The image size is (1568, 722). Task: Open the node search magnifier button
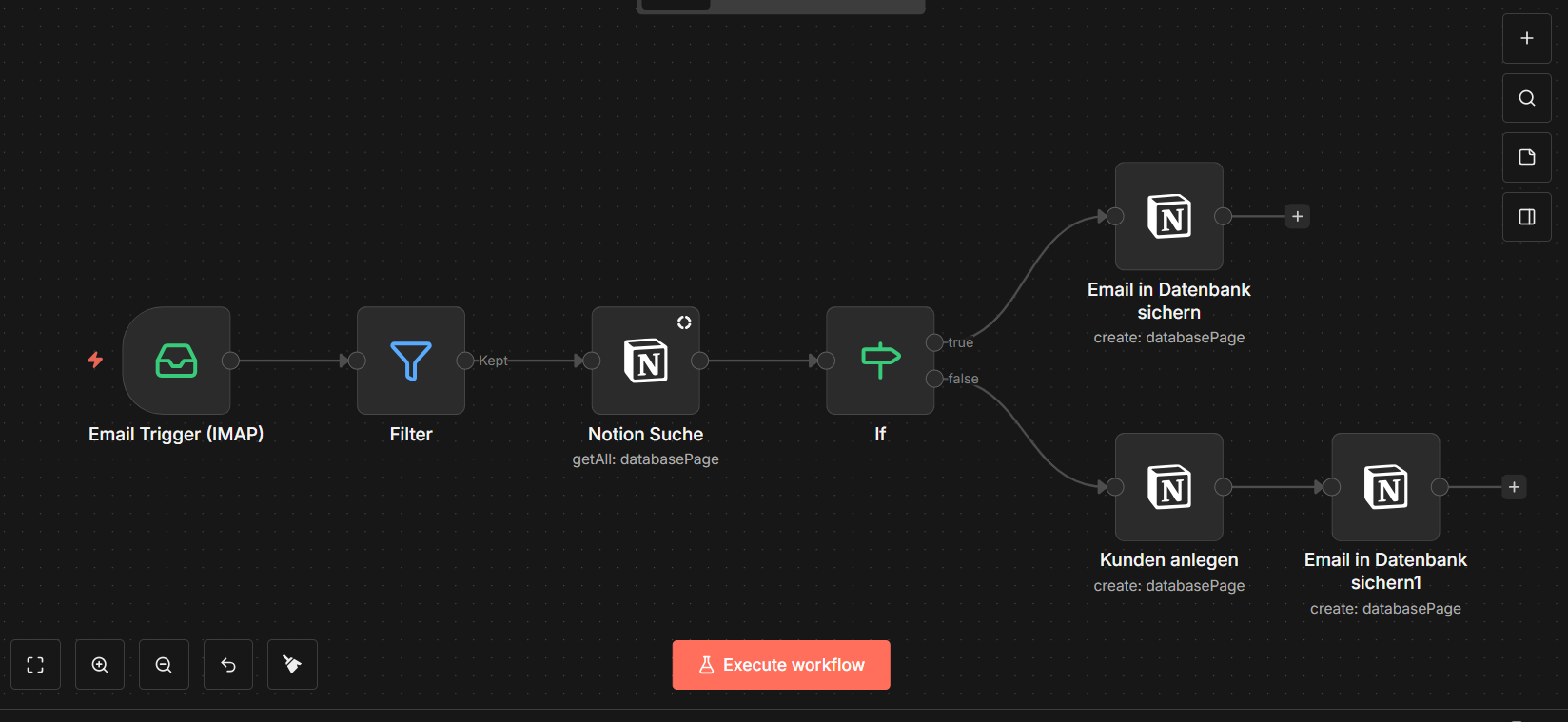click(1526, 98)
